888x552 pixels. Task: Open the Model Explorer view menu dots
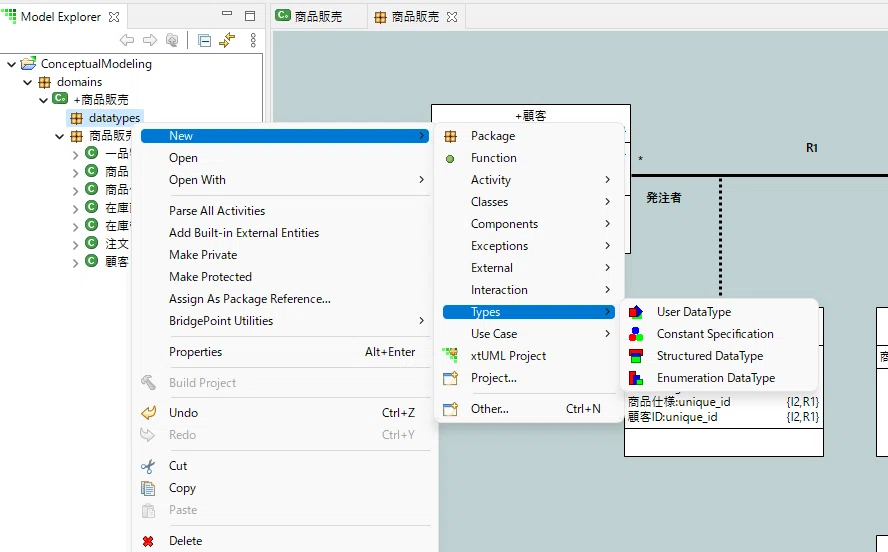coord(253,40)
